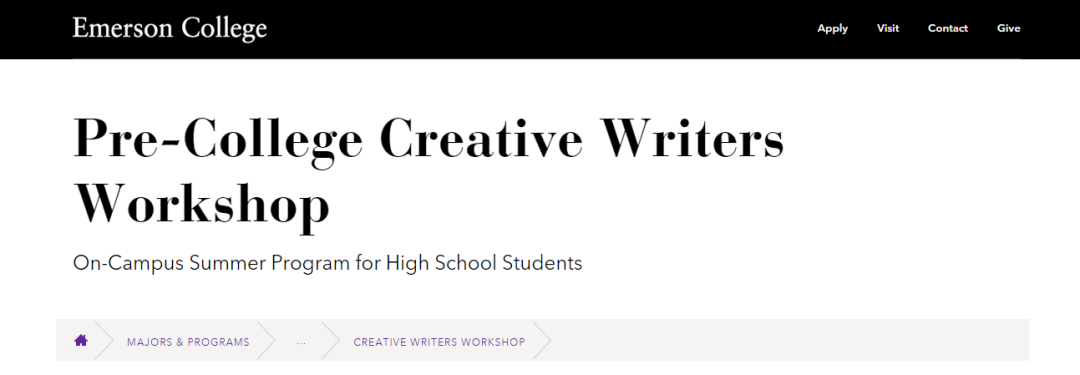Click the Pre-College Creative Writers heading line

click(x=428, y=140)
